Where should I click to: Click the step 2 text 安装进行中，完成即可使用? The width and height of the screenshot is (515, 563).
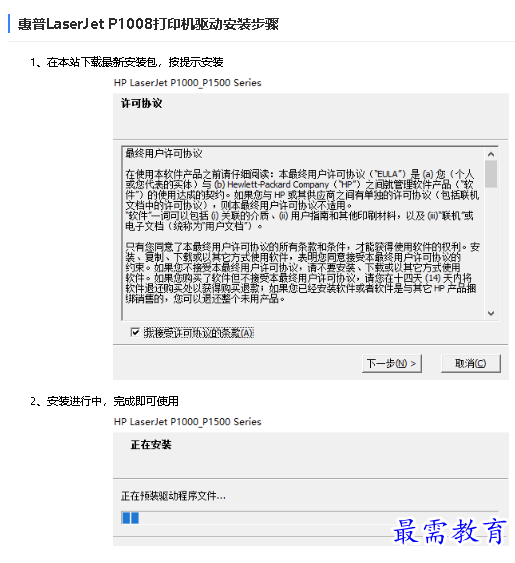click(x=112, y=401)
